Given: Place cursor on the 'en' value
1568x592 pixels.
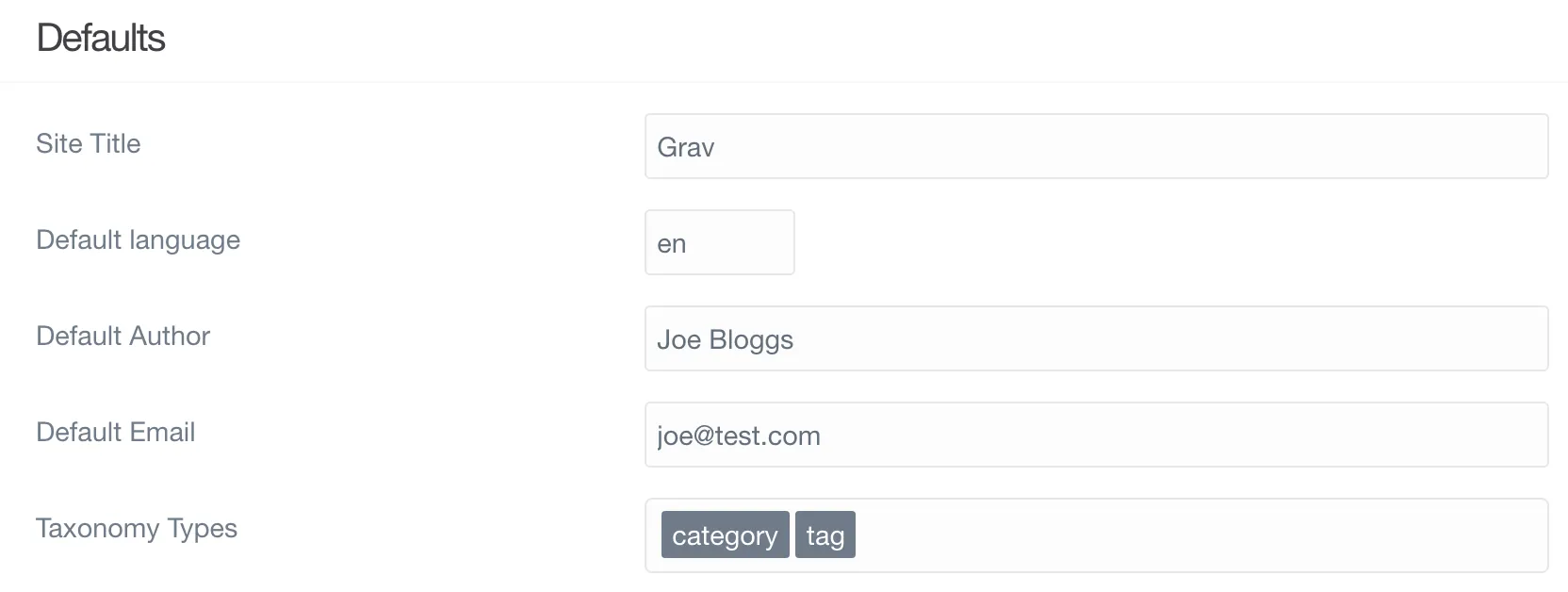Looking at the screenshot, I should pyautogui.click(x=672, y=244).
